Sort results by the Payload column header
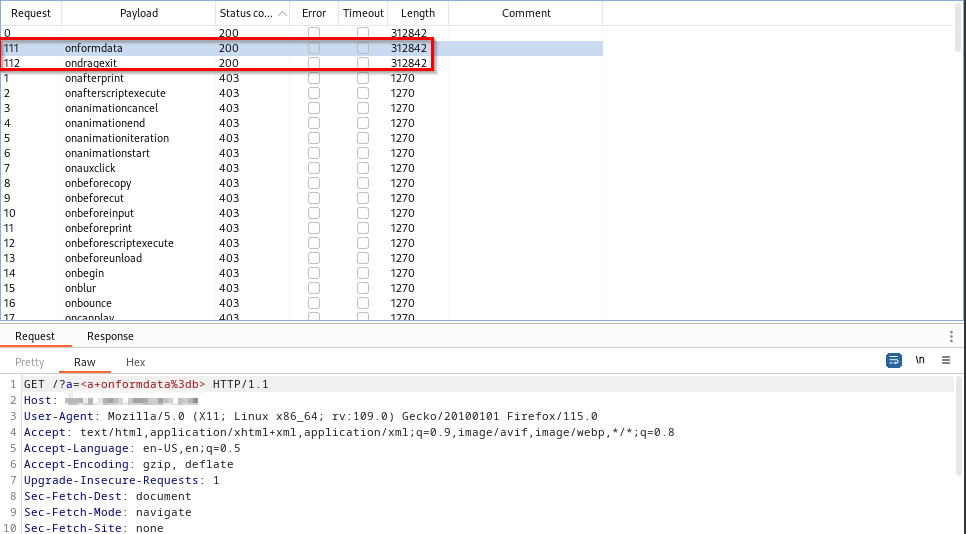 138,14
